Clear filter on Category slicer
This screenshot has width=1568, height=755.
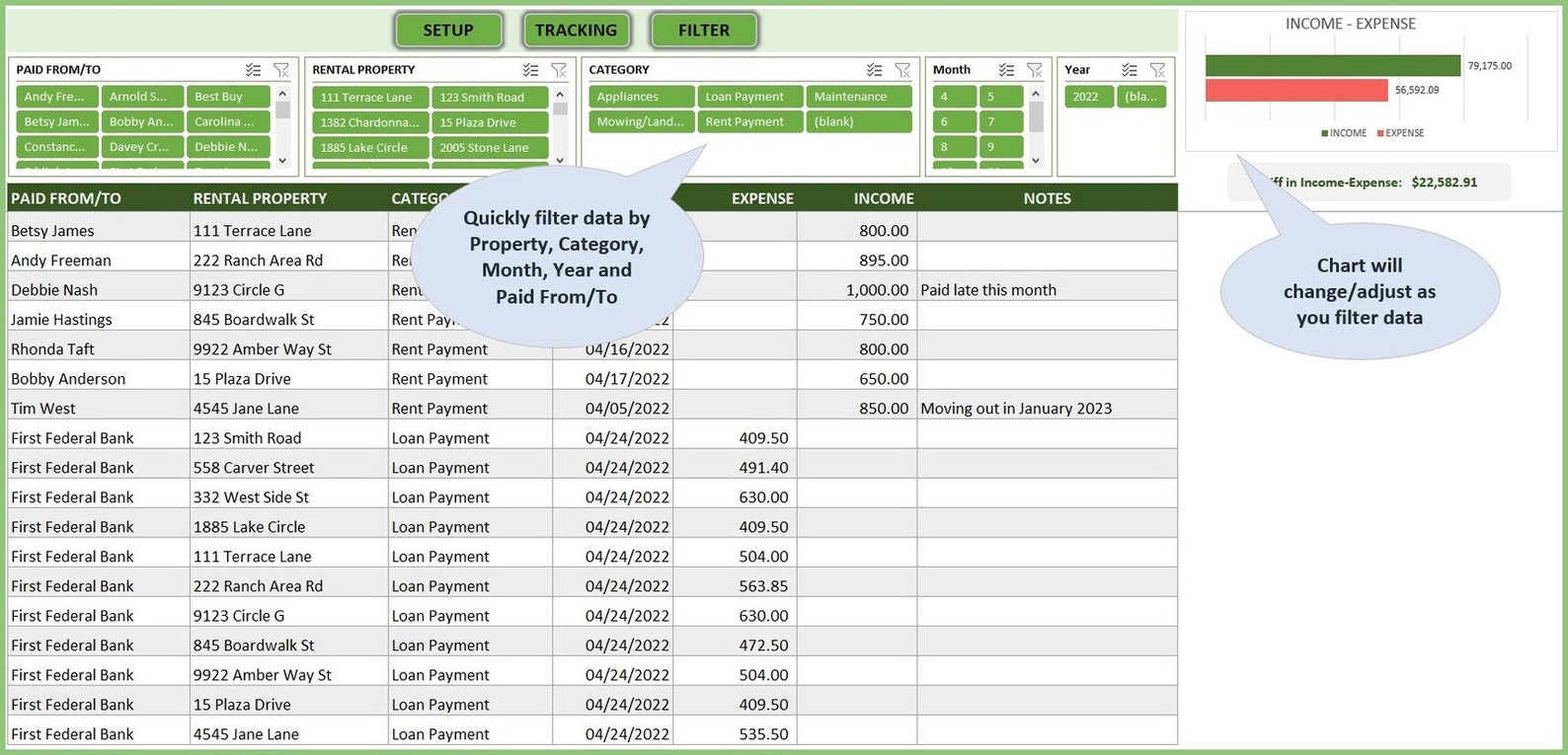tap(902, 70)
